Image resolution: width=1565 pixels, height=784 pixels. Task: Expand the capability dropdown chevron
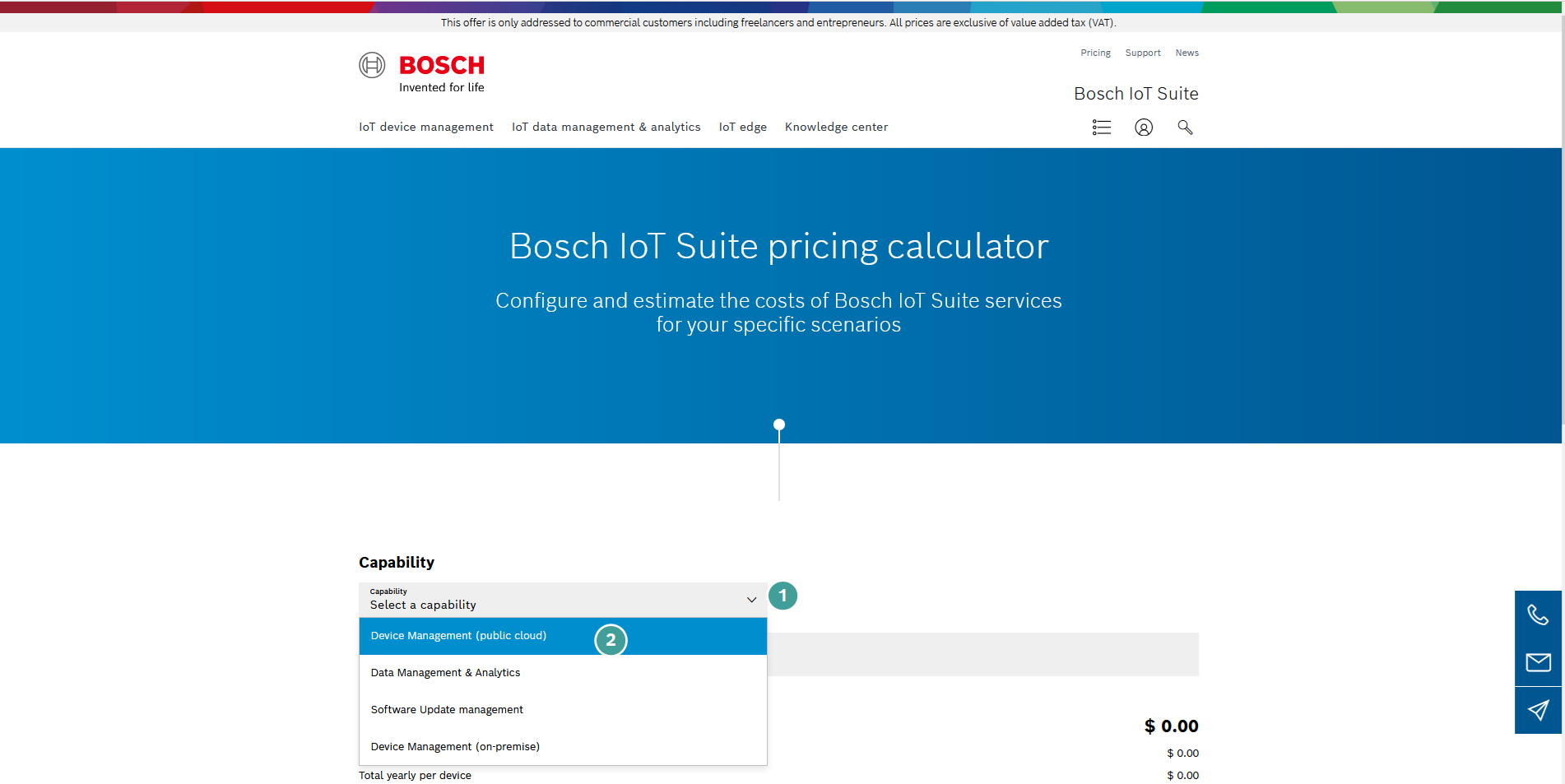coord(751,600)
